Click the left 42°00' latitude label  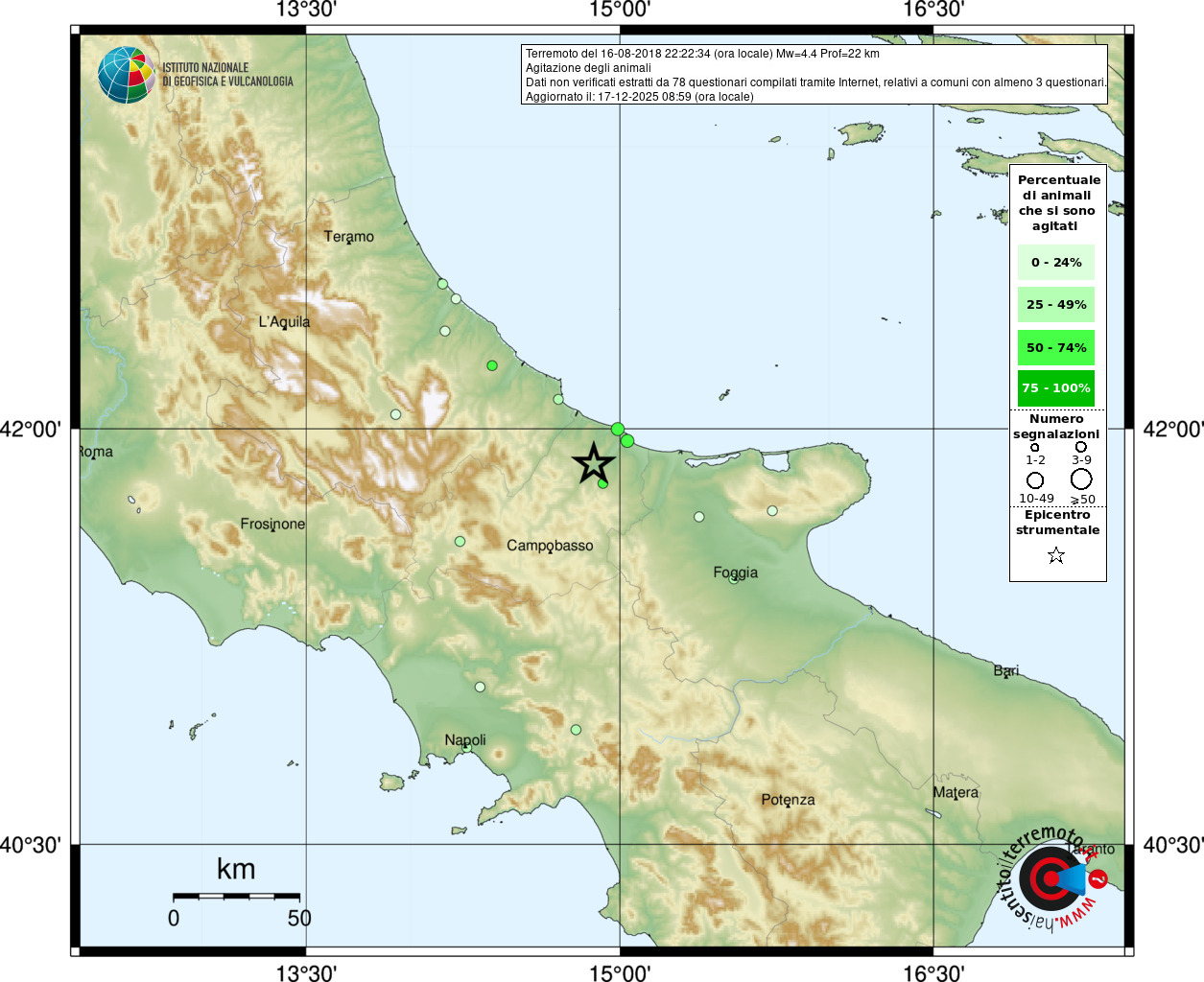pyautogui.click(x=31, y=429)
